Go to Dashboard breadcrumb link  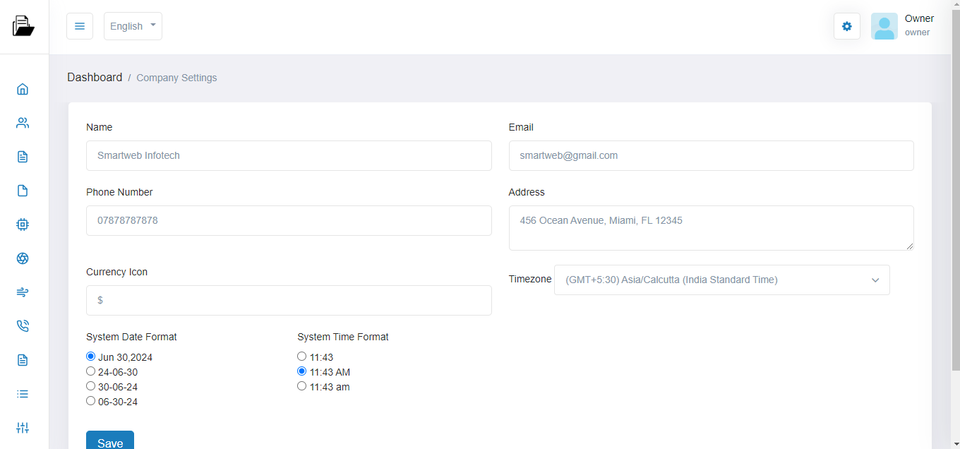click(95, 77)
